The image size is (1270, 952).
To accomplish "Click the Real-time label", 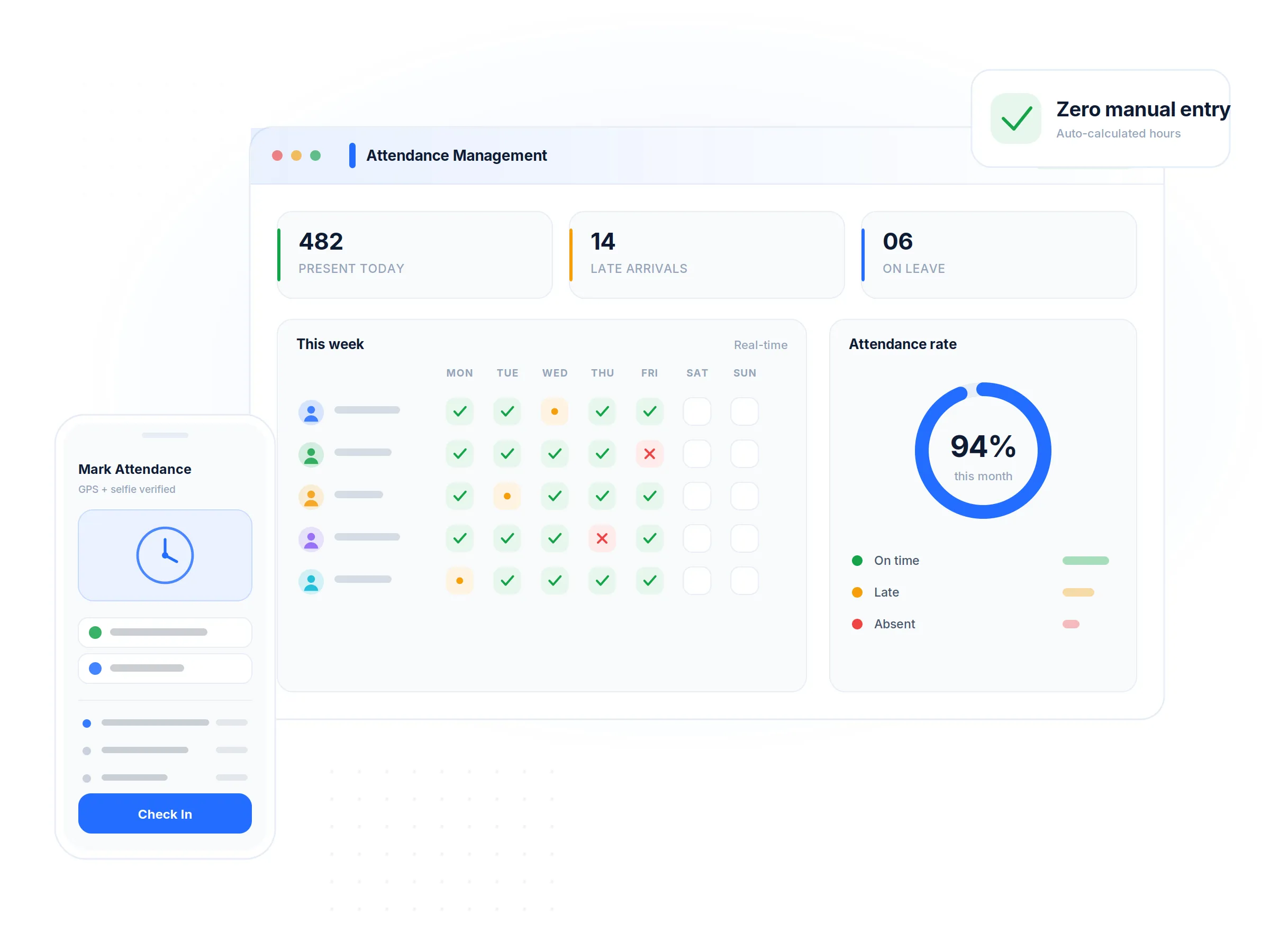I will 760,345.
